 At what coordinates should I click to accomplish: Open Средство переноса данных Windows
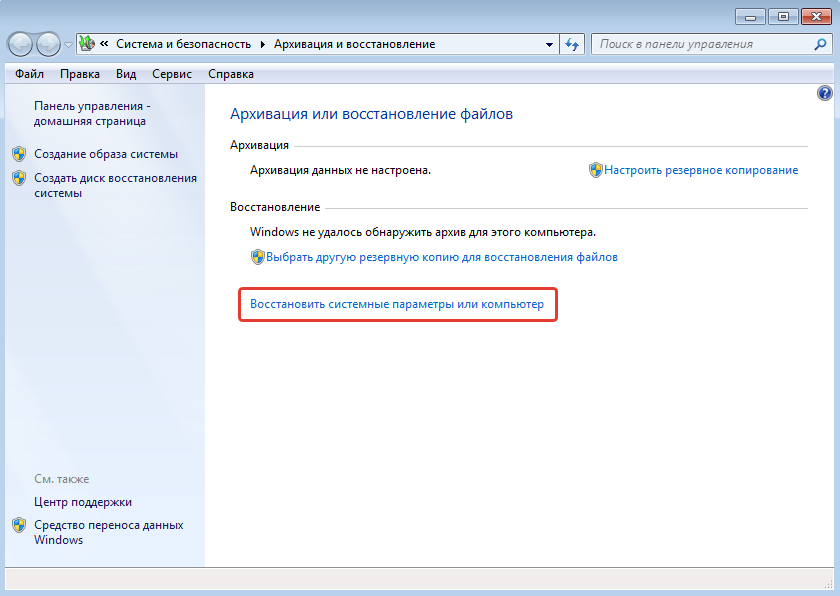click(108, 532)
